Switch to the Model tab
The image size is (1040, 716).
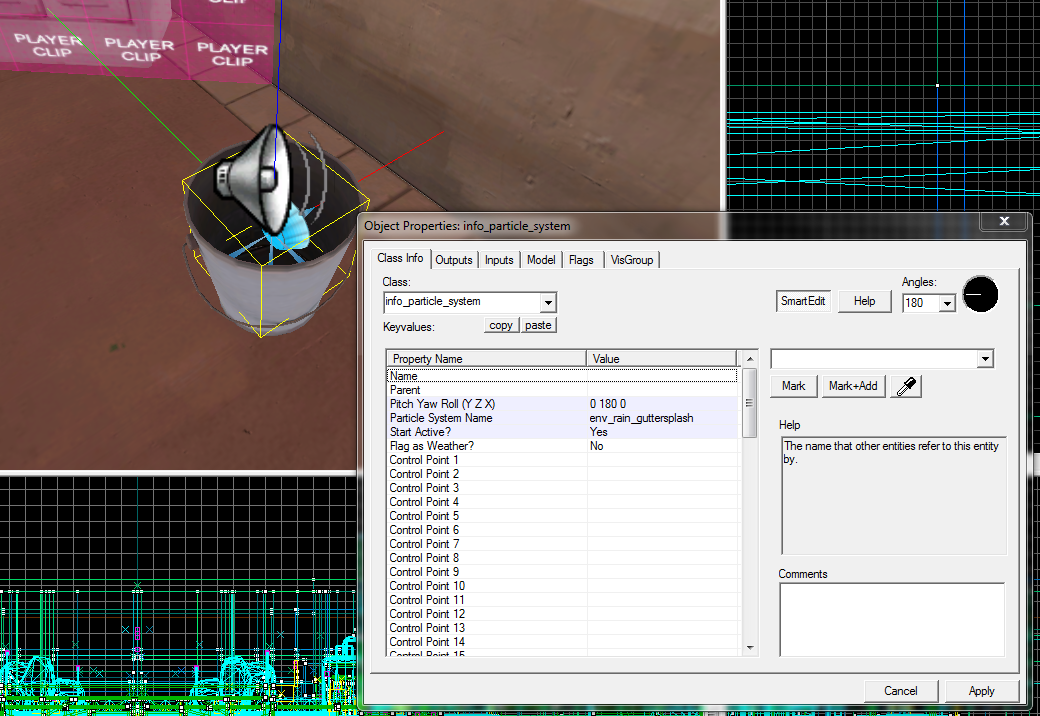click(541, 260)
